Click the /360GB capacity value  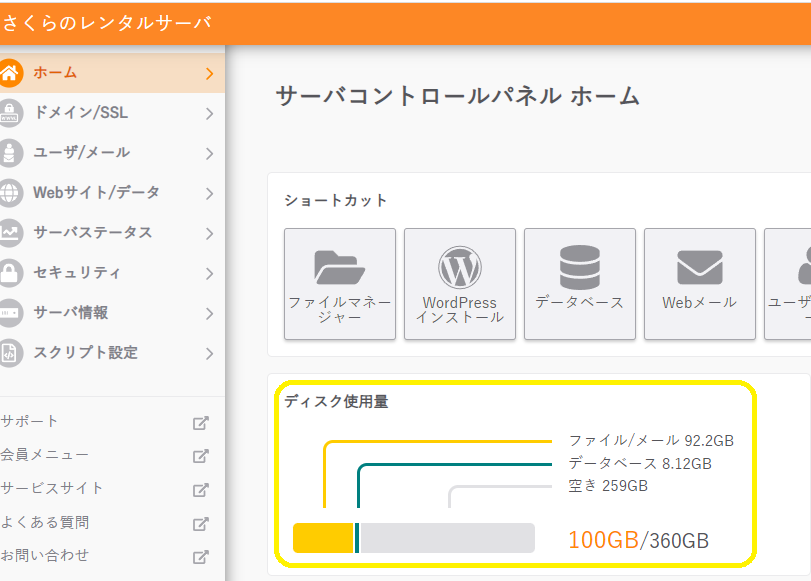pyautogui.click(x=674, y=541)
